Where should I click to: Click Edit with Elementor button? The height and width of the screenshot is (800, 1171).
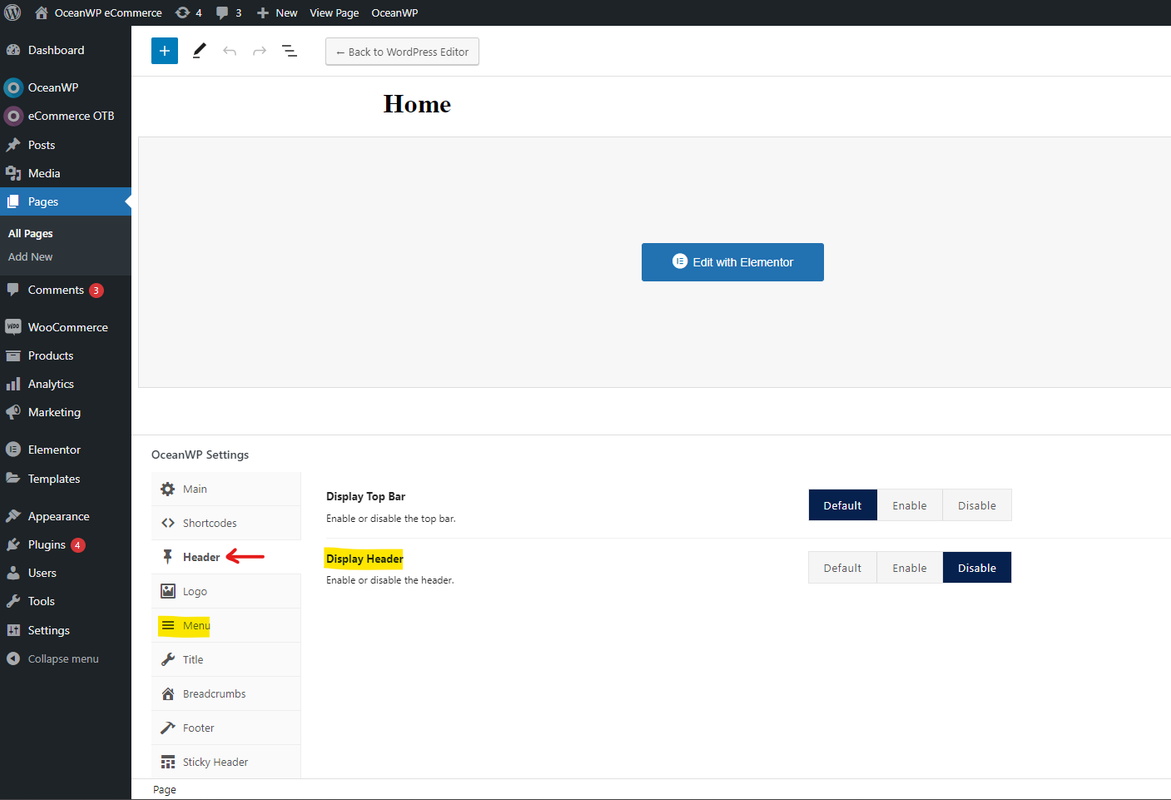pyautogui.click(x=733, y=262)
